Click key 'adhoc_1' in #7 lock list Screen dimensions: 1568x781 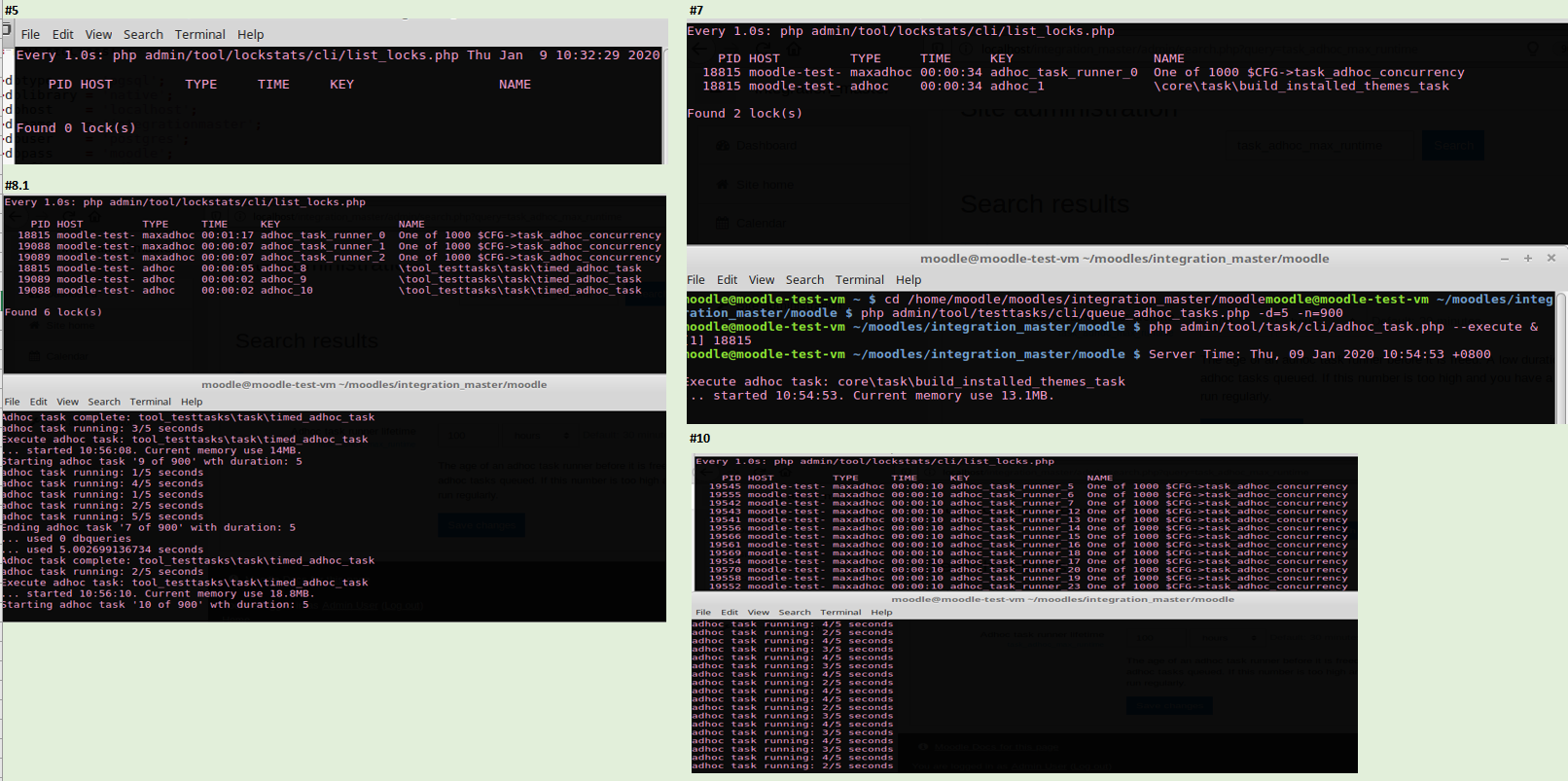(x=1017, y=87)
